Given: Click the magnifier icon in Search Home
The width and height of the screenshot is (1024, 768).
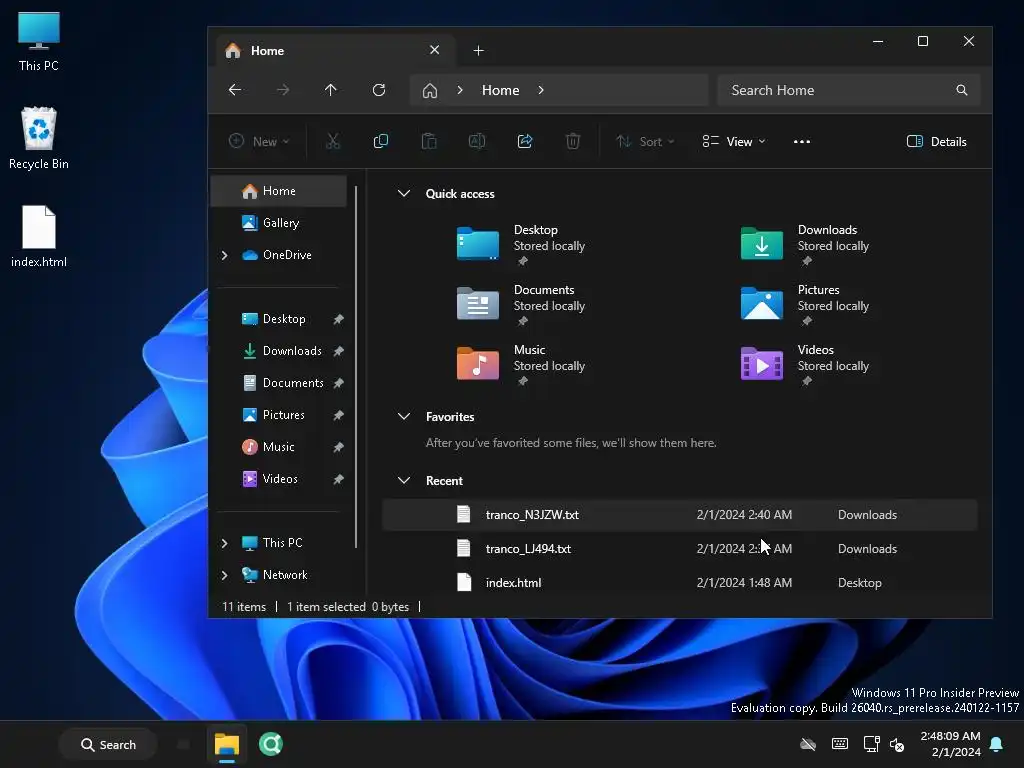Looking at the screenshot, I should pos(961,90).
